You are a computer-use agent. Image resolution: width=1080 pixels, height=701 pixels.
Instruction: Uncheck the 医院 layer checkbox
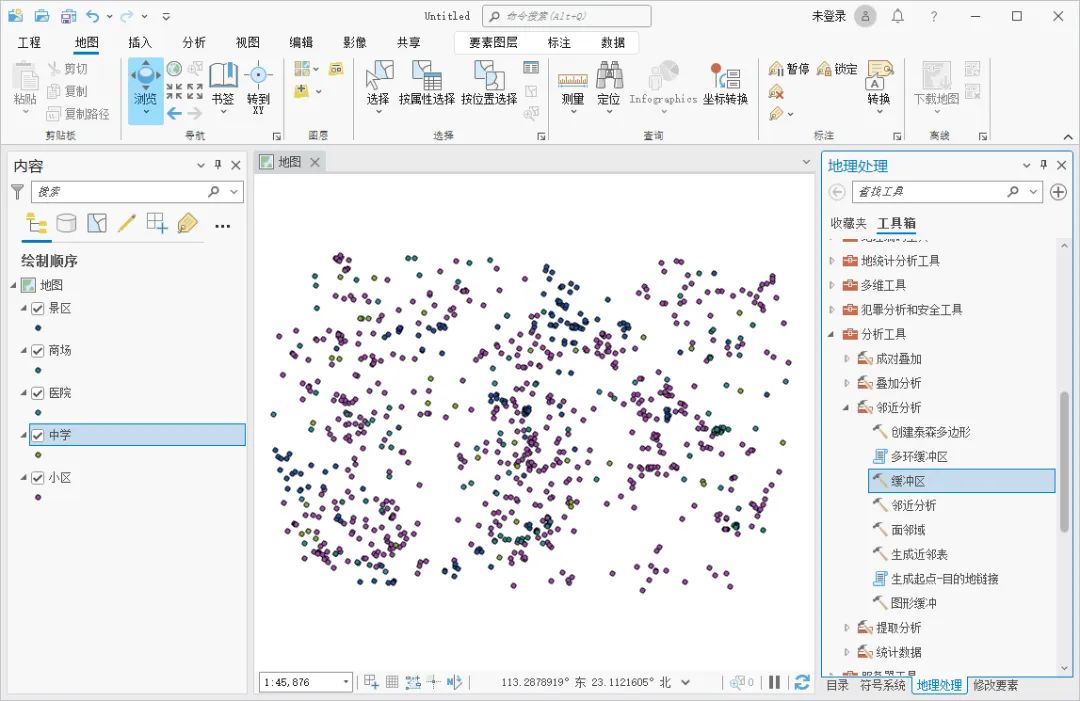[38, 393]
